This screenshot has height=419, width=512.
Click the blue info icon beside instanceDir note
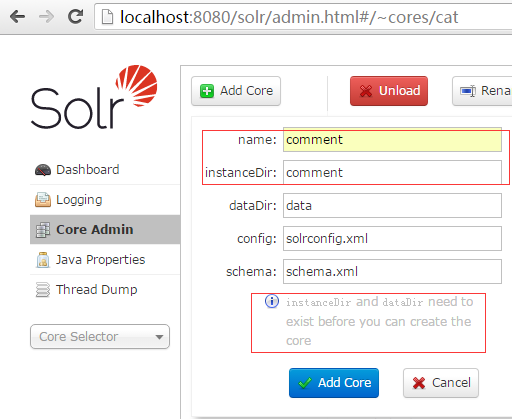(x=272, y=301)
